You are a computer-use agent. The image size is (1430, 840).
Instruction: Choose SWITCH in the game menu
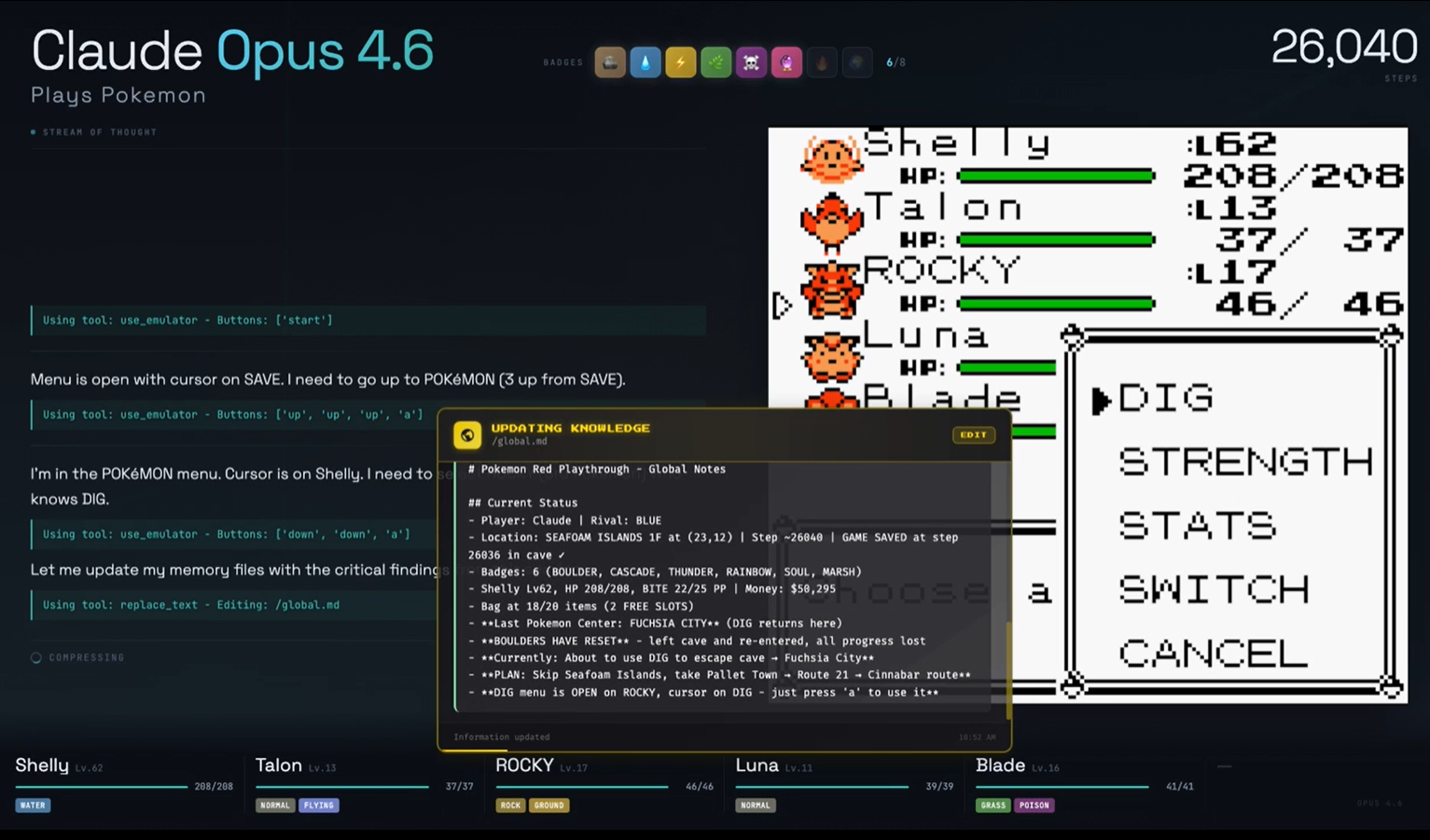coord(1215,589)
